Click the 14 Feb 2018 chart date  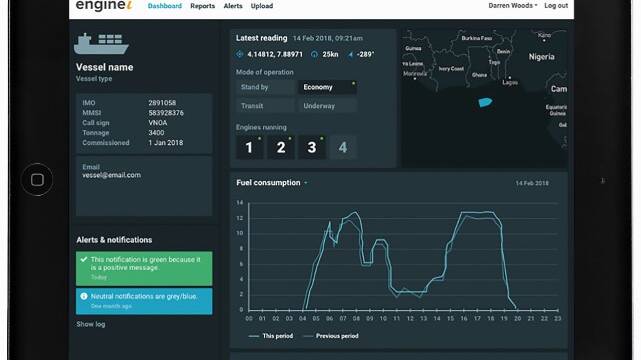(x=532, y=183)
